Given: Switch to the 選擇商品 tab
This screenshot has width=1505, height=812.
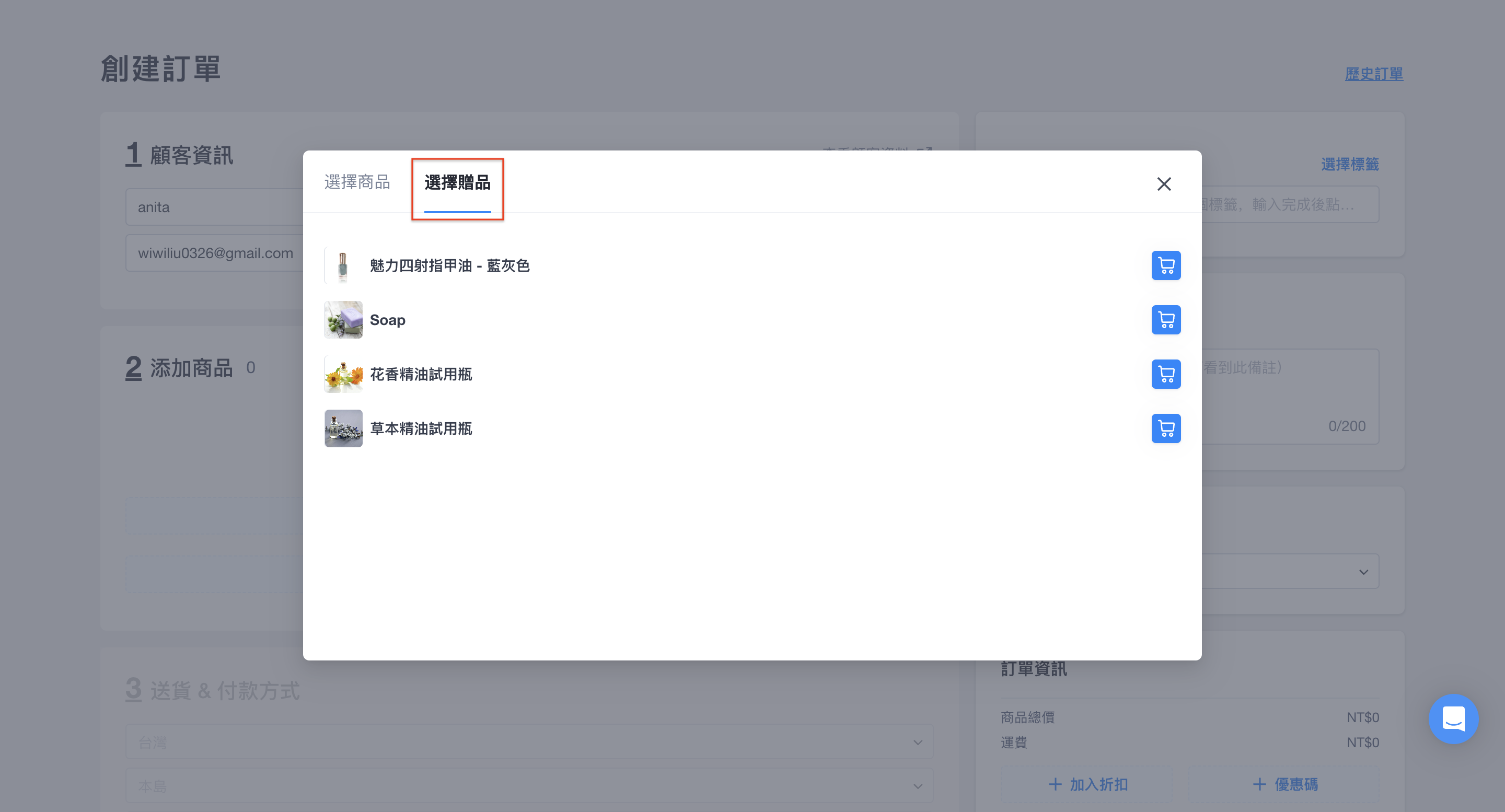Looking at the screenshot, I should [357, 182].
